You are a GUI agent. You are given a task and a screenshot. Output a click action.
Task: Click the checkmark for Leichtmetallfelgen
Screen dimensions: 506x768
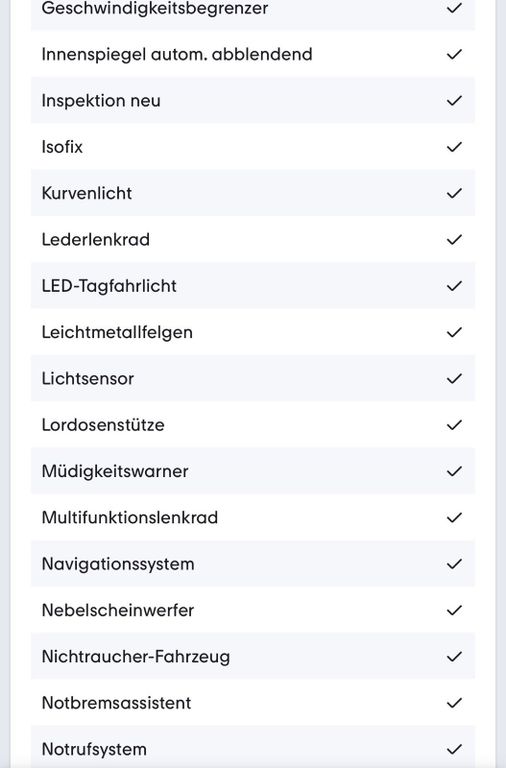point(454,332)
